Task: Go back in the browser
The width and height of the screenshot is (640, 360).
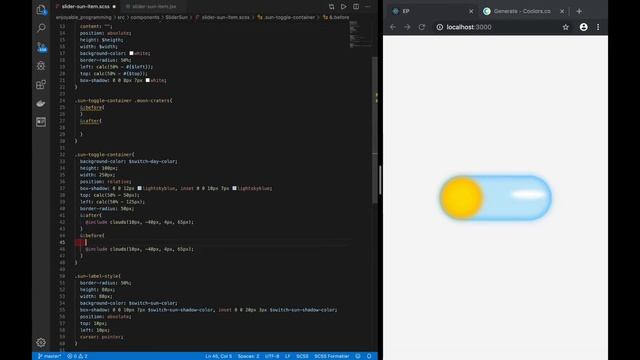Action: click(x=393, y=27)
